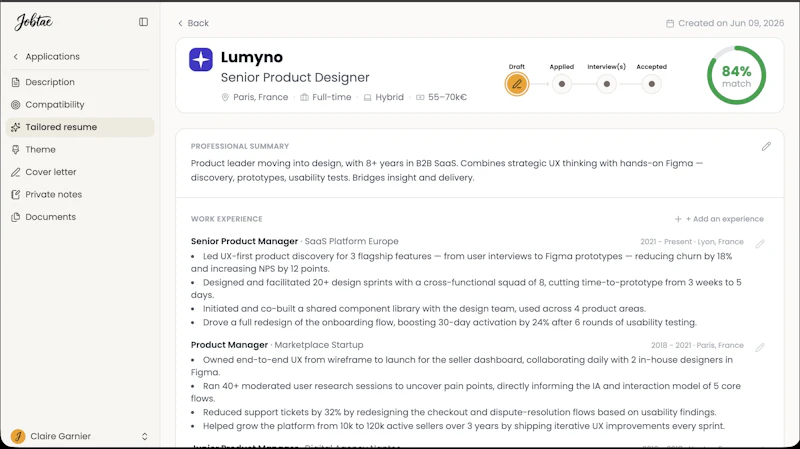Viewport: 800px width, 449px height.
Task: Click the 2018 – 2021 · Paris, France date
Action: 697,345
